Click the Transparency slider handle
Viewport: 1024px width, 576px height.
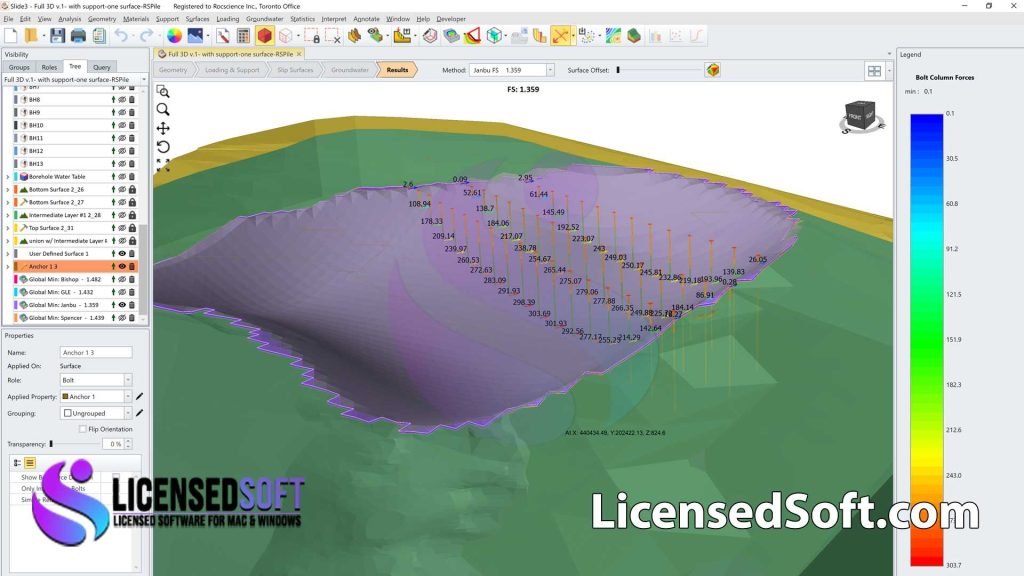(x=51, y=443)
